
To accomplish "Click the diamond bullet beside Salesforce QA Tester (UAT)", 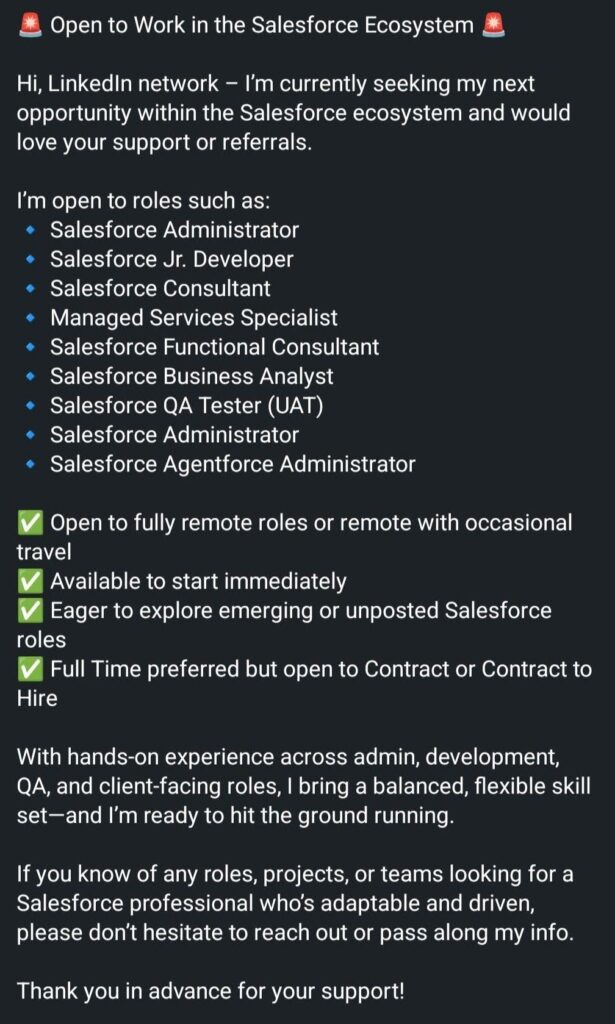I will tap(30, 406).
